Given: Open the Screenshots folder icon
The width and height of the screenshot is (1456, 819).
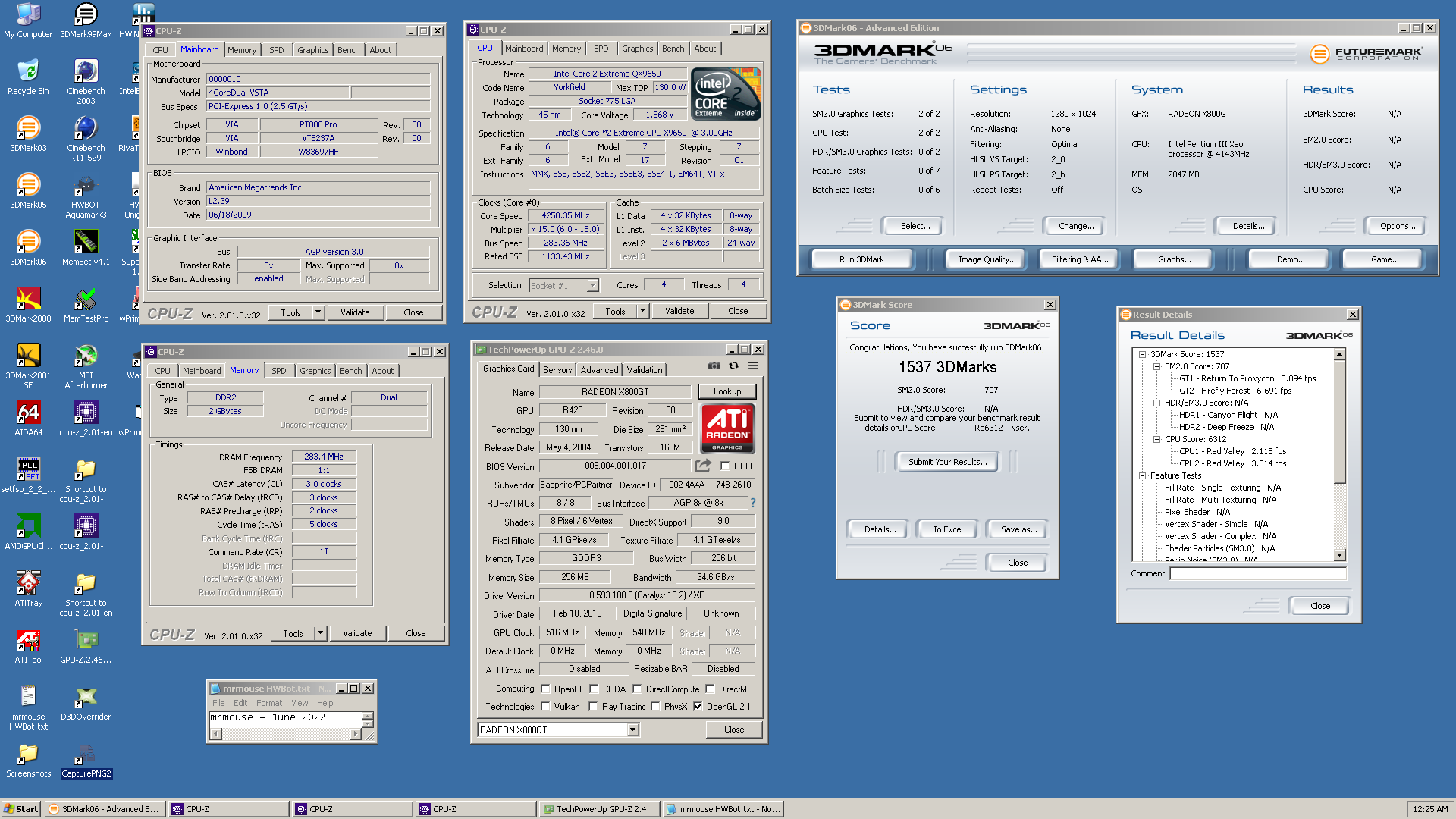Looking at the screenshot, I should pos(28,760).
